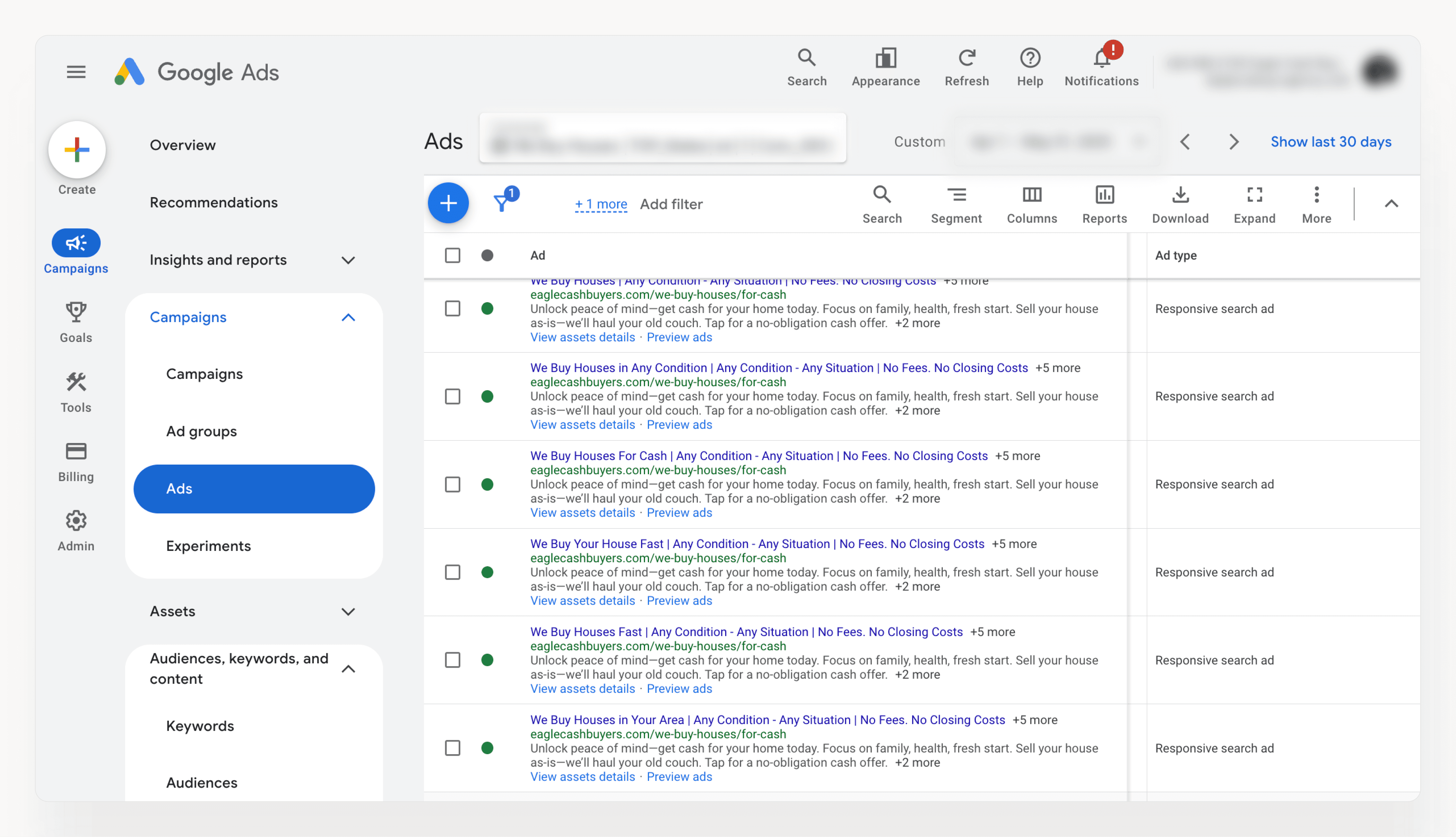Open Preview ads for the first ad
This screenshot has height=837, width=1456.
click(x=679, y=337)
